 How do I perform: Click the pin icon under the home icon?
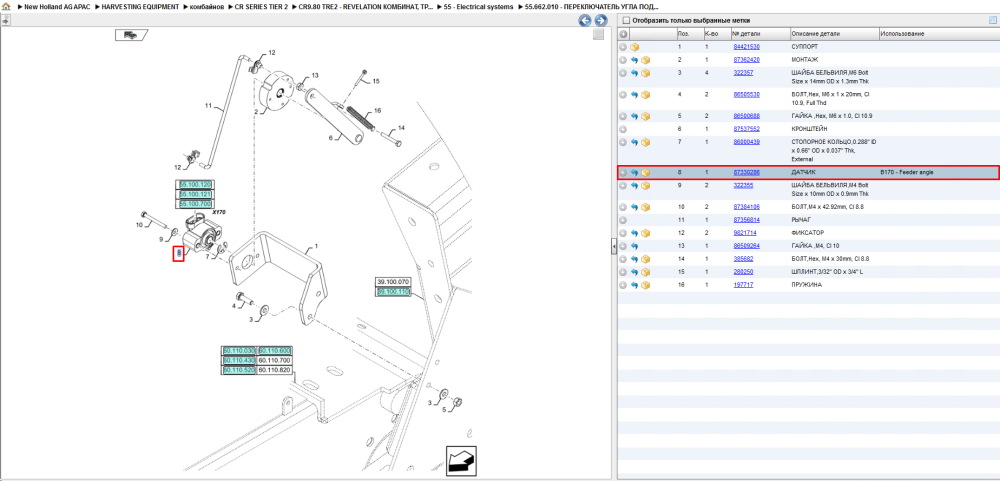click(x=5, y=20)
